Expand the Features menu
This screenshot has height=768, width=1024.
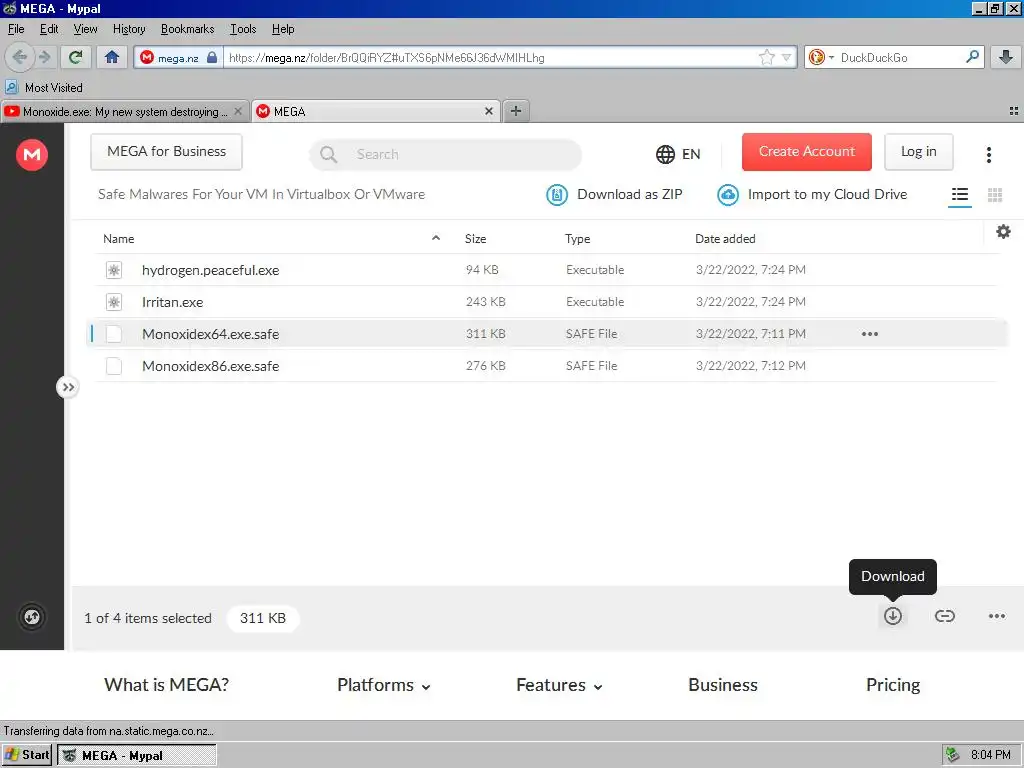coord(559,685)
